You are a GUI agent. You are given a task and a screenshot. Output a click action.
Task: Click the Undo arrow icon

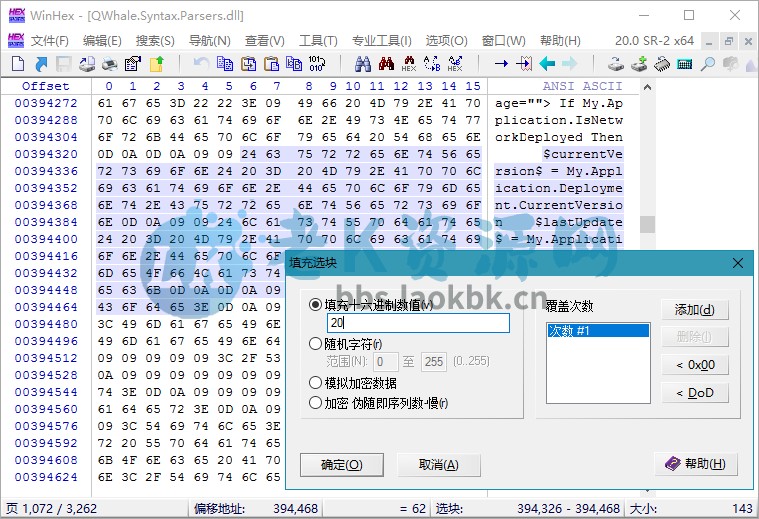point(201,63)
